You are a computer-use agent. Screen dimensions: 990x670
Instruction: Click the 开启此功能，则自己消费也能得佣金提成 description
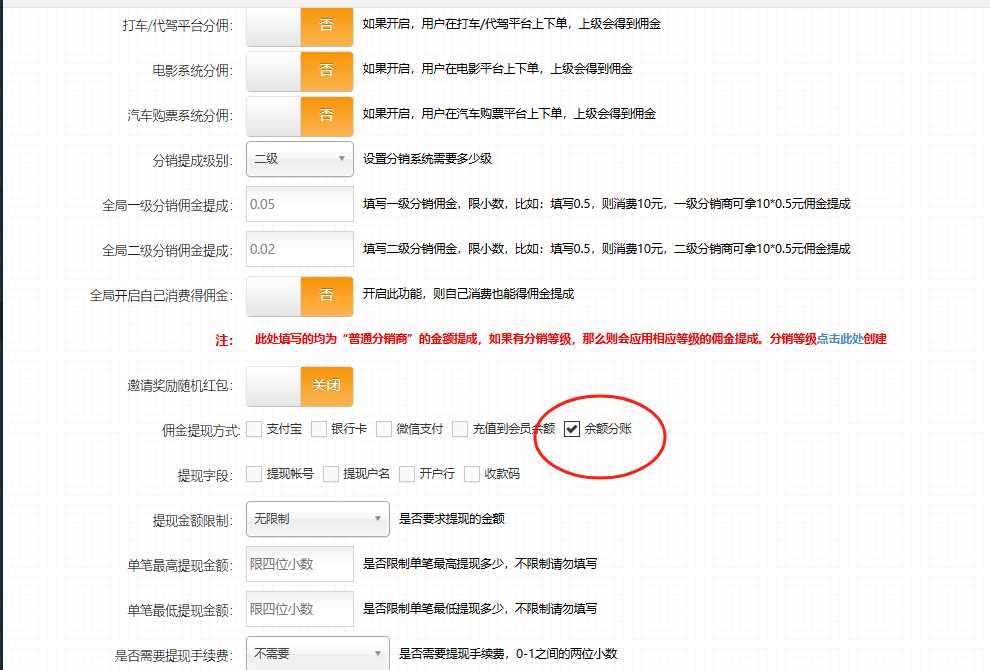[x=468, y=294]
